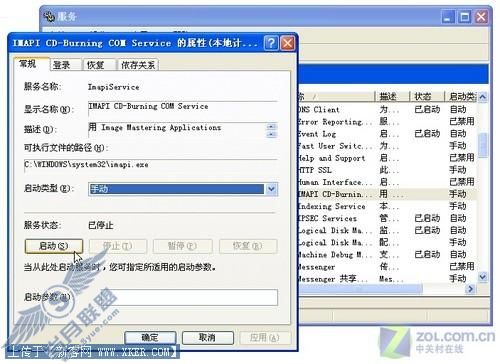This screenshot has width=500, height=364.
Task: Click the 启动(S) button
Action: [54, 246]
